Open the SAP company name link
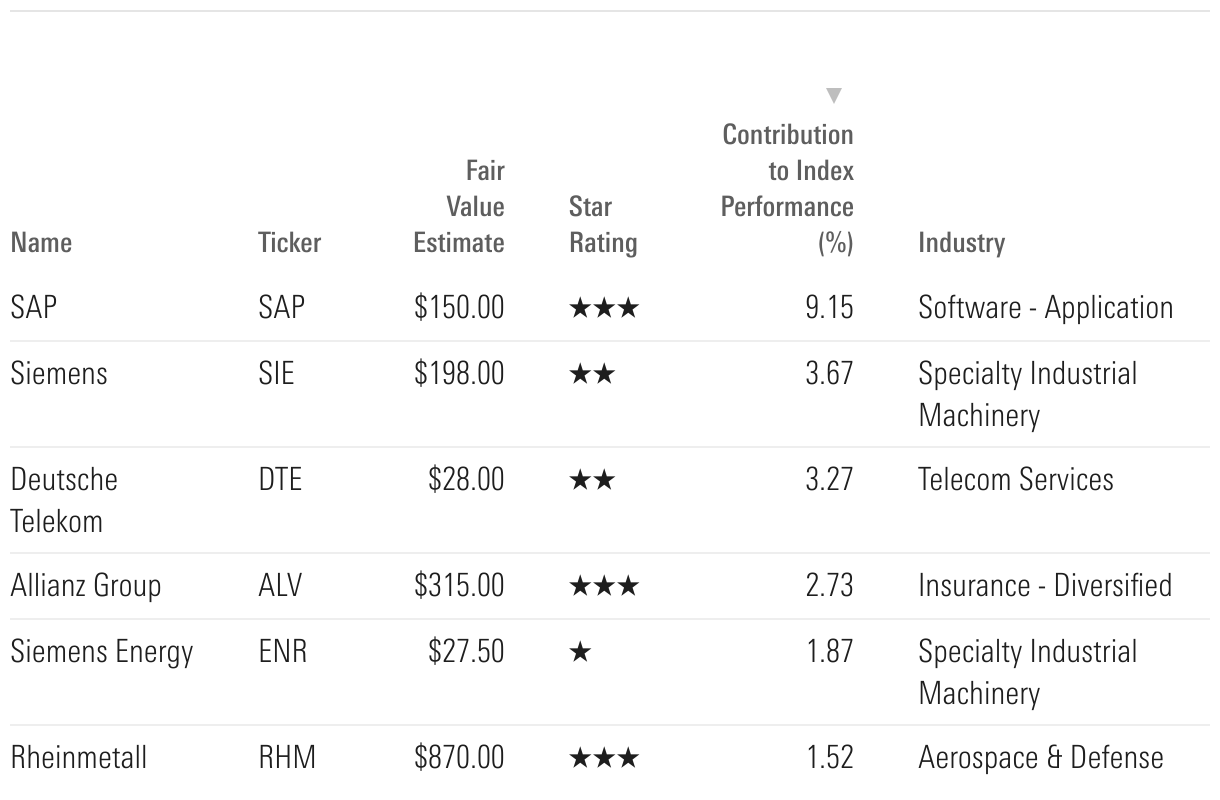This screenshot has height=800, width=1220. click(x=34, y=307)
